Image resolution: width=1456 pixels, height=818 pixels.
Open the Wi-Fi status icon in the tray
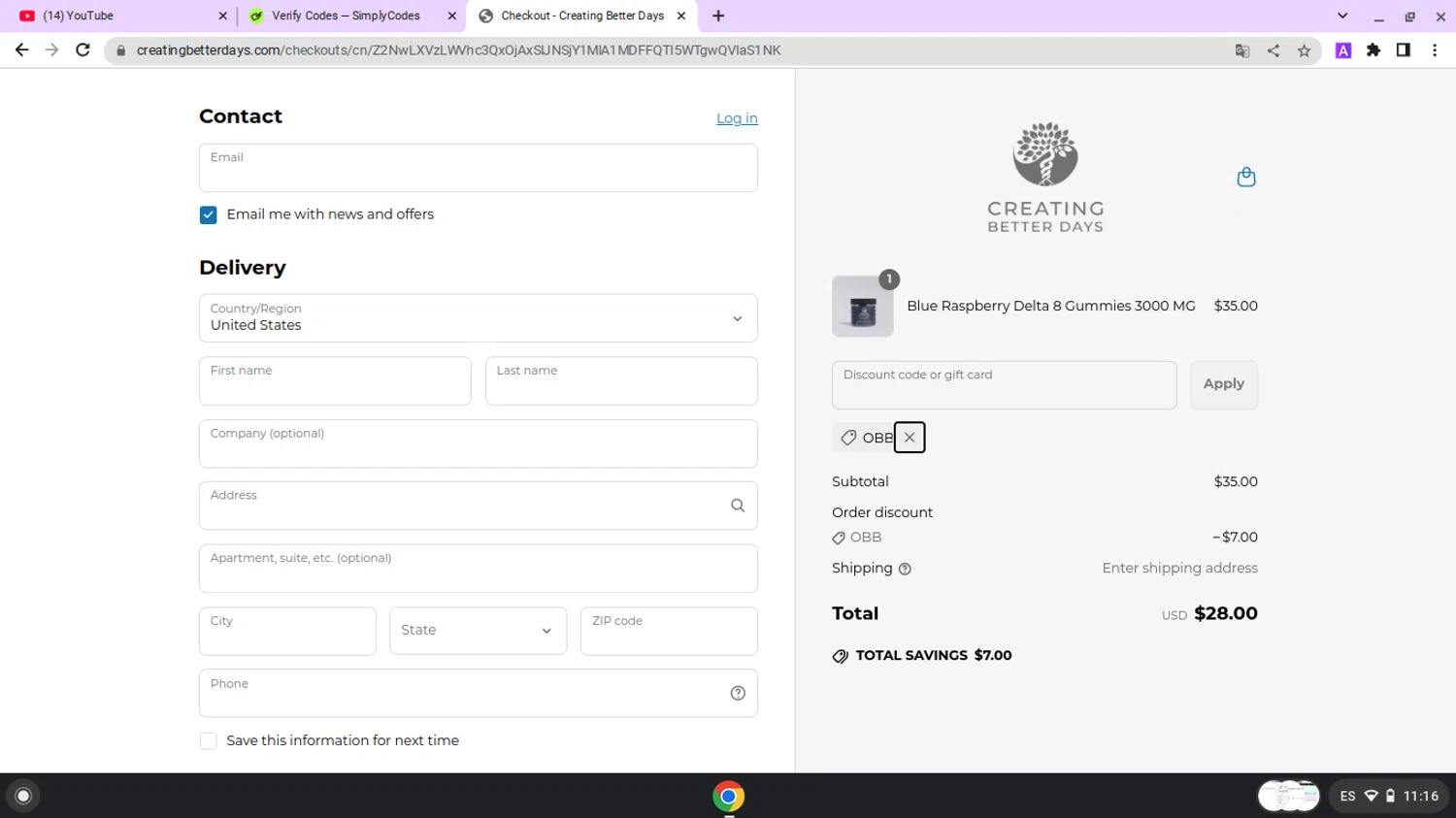tap(1371, 796)
